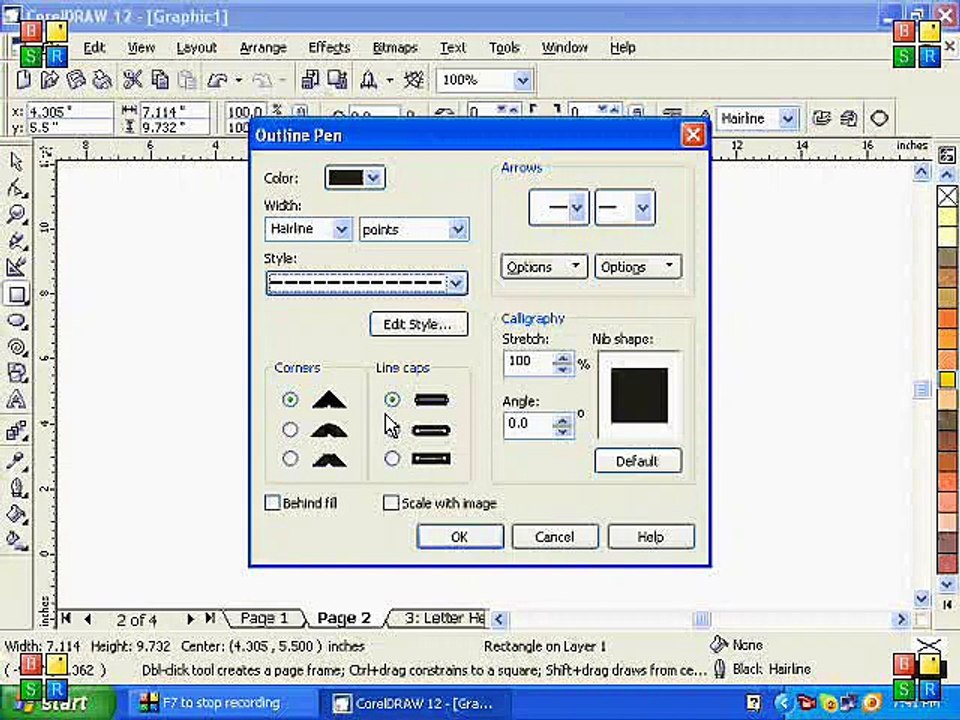Open the Arrange menu
Image resolution: width=960 pixels, height=720 pixels.
pyautogui.click(x=263, y=48)
